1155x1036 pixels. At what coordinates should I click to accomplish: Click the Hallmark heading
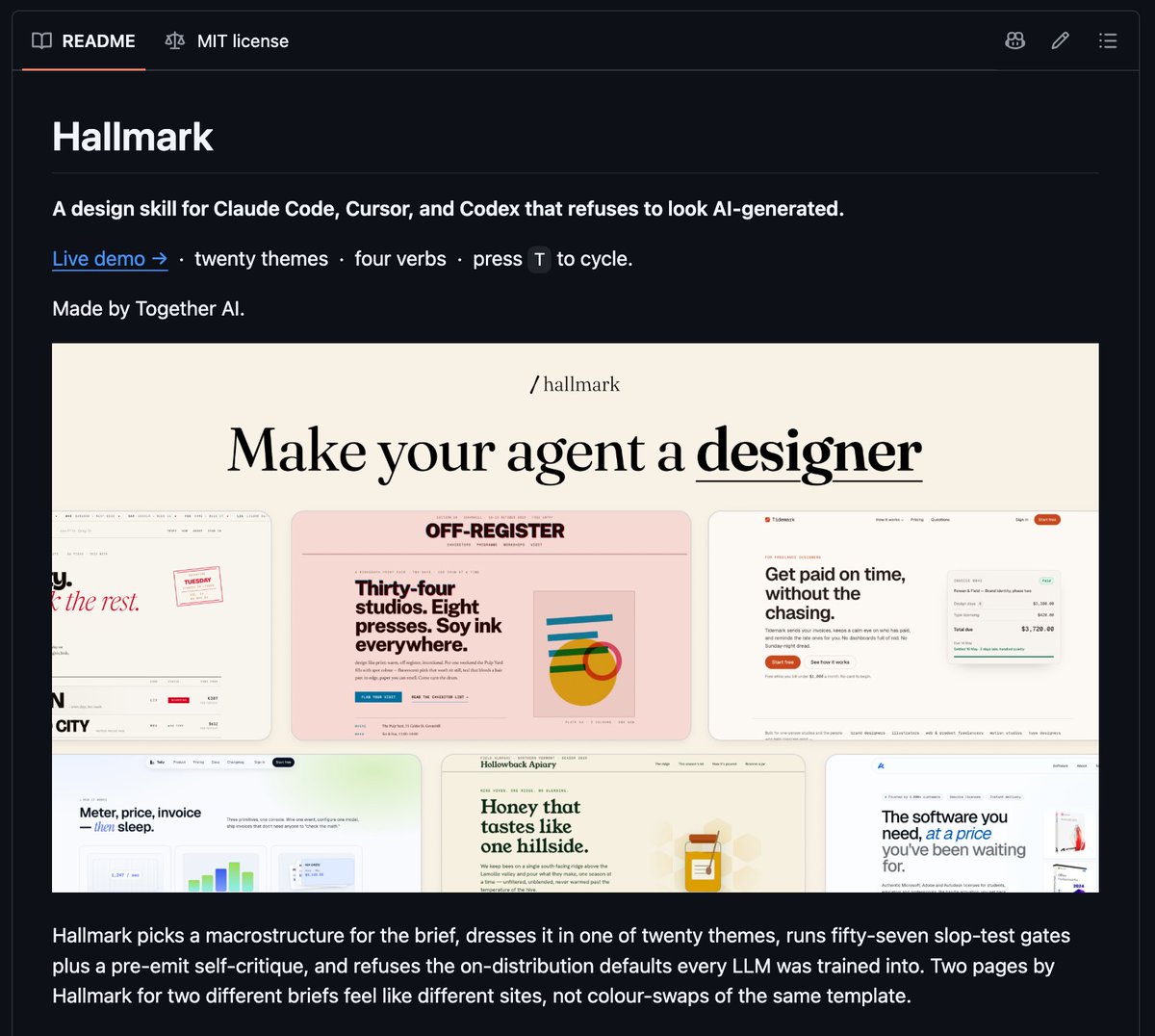click(133, 137)
